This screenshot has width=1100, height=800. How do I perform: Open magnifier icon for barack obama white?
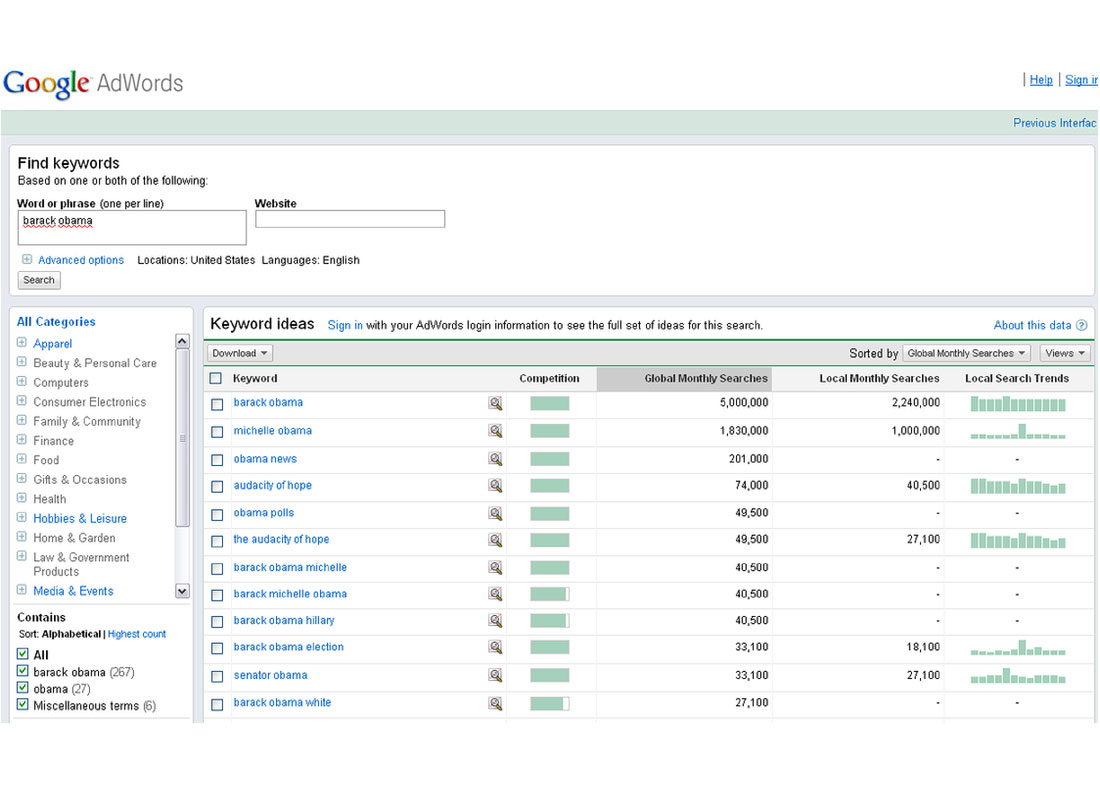[495, 703]
